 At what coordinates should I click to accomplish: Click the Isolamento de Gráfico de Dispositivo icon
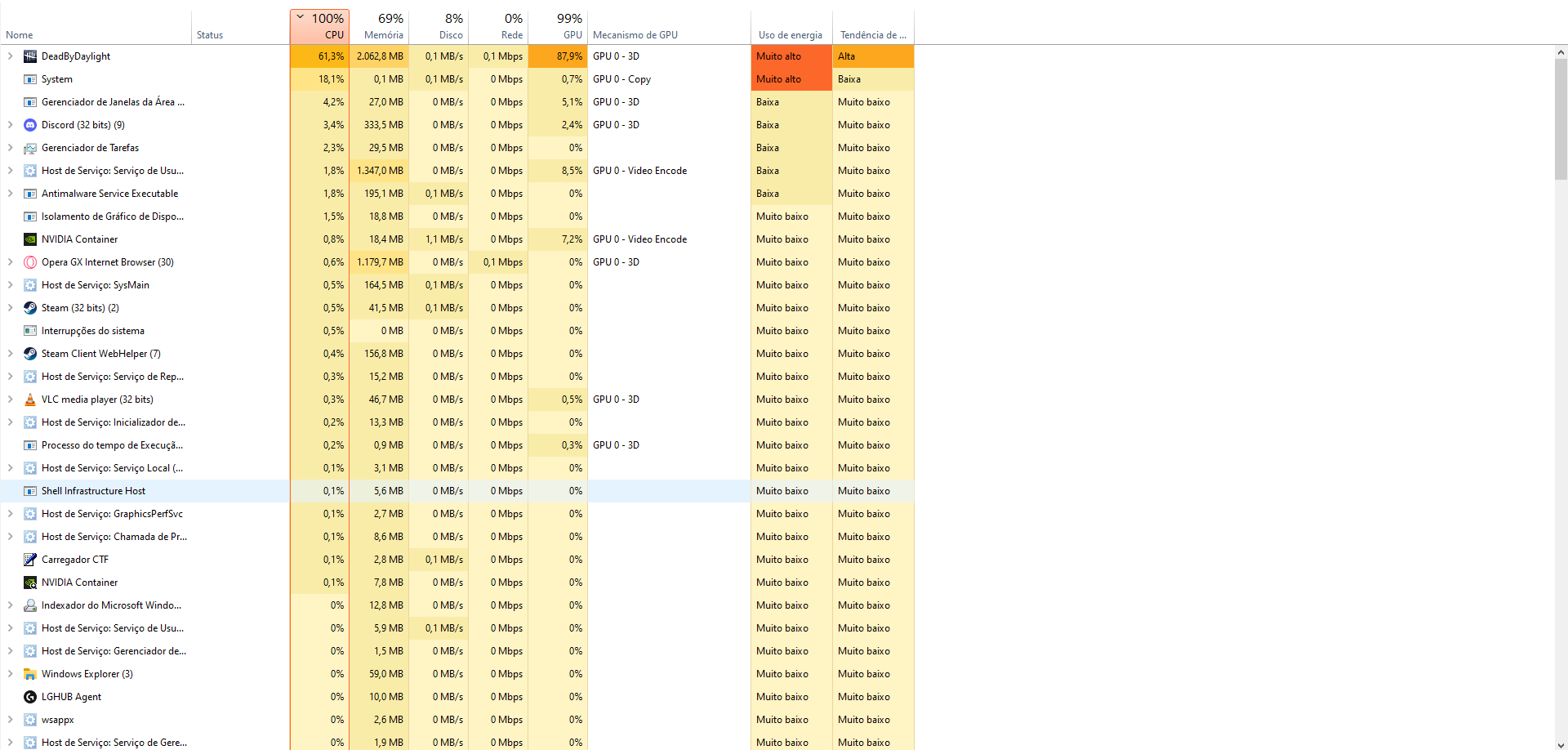pos(30,217)
